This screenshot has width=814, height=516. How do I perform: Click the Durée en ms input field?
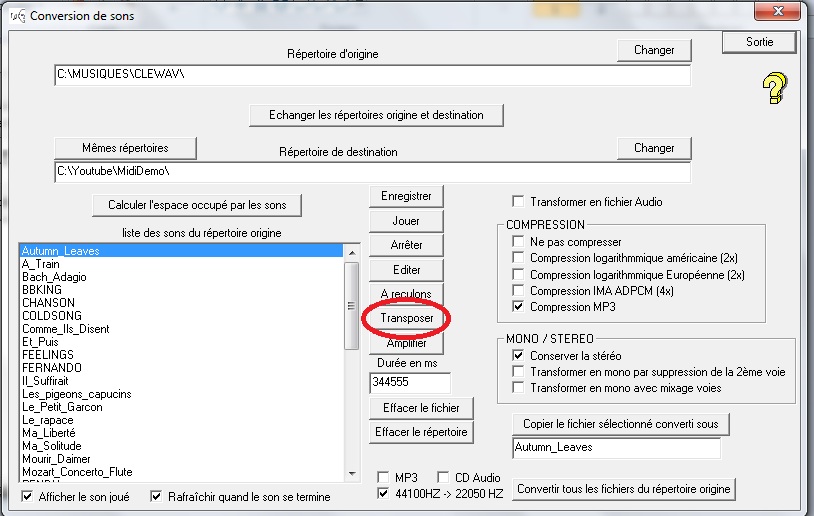coord(410,382)
